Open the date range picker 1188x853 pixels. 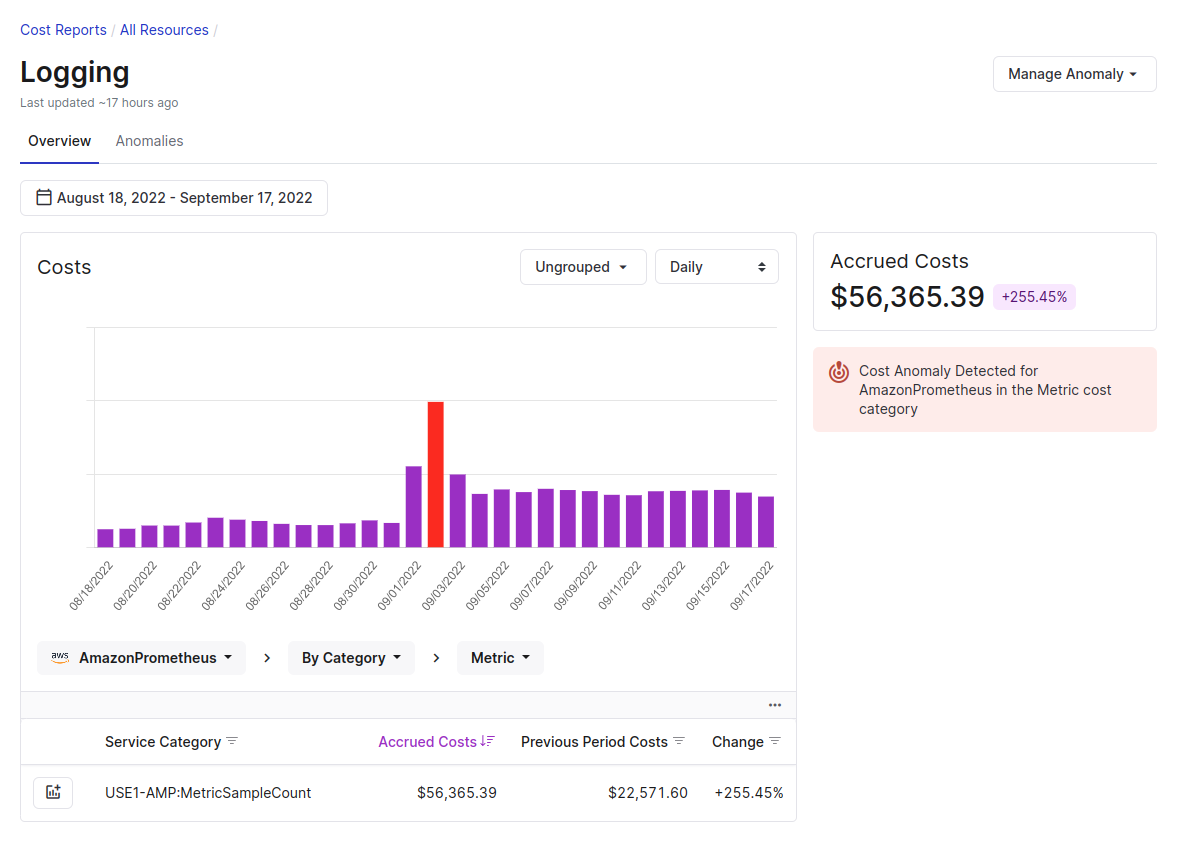174,198
